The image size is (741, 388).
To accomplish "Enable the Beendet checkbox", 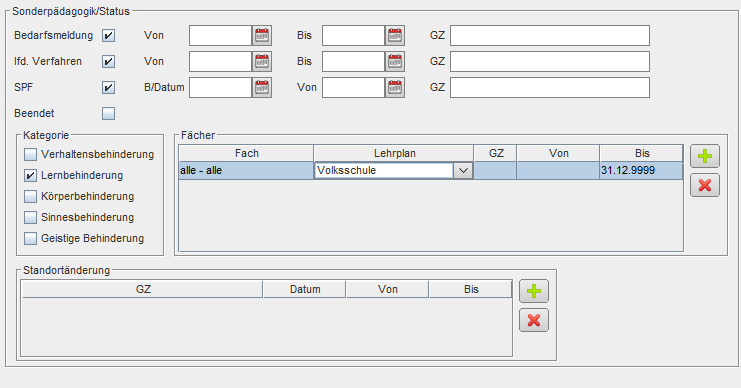I will pos(108,113).
